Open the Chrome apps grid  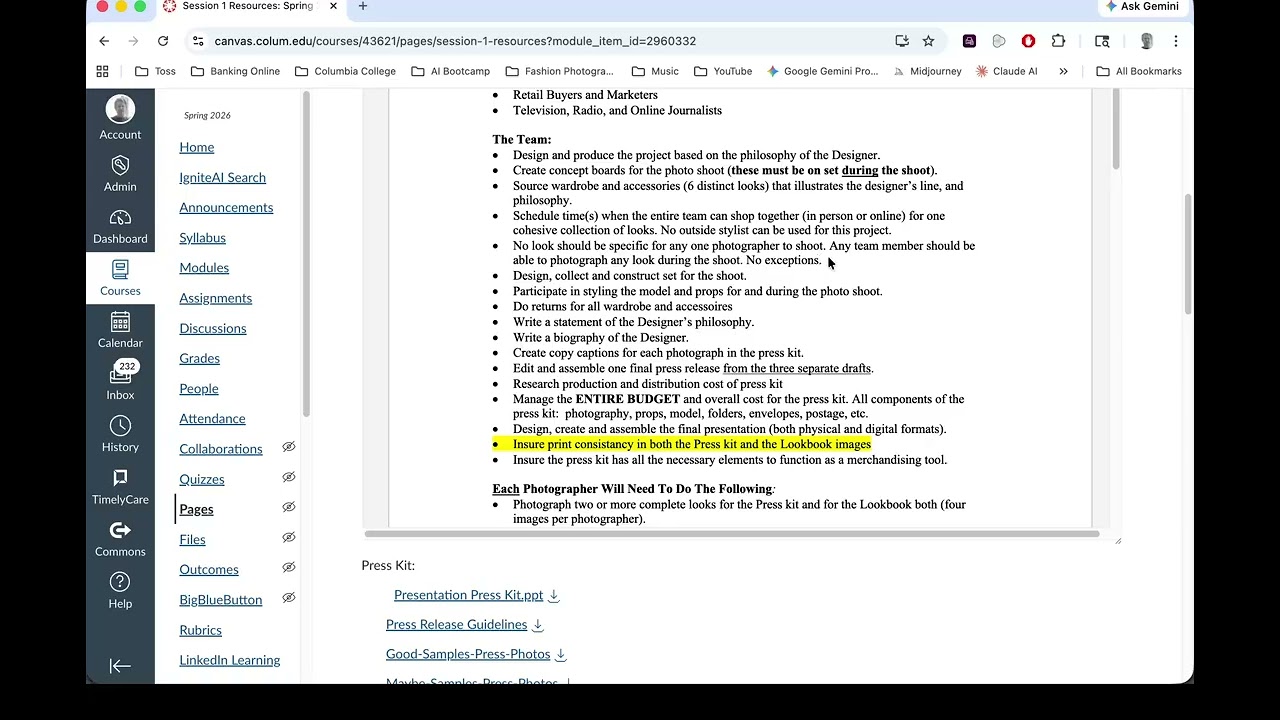(x=102, y=71)
